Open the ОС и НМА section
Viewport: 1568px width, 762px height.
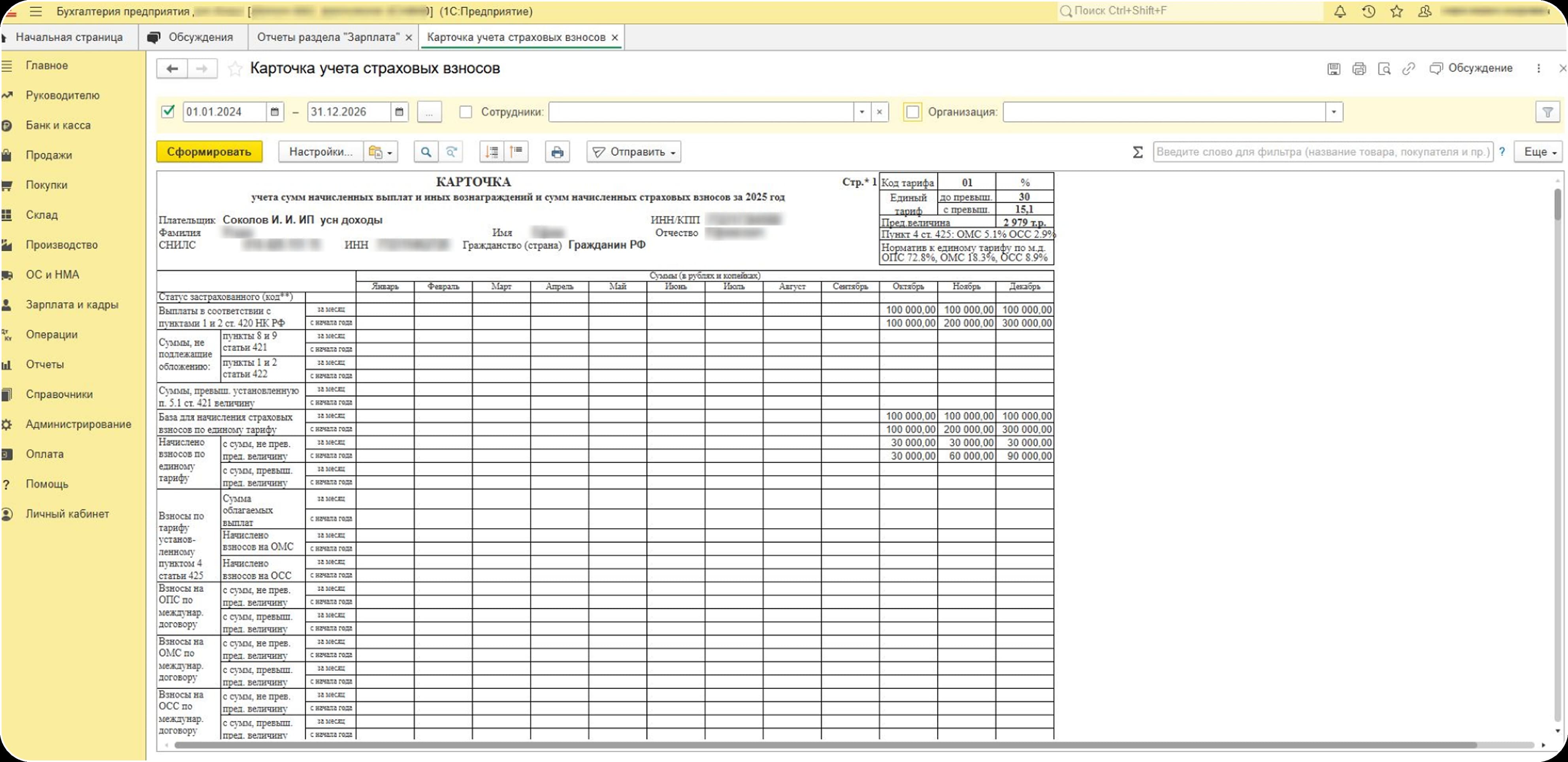(x=52, y=275)
